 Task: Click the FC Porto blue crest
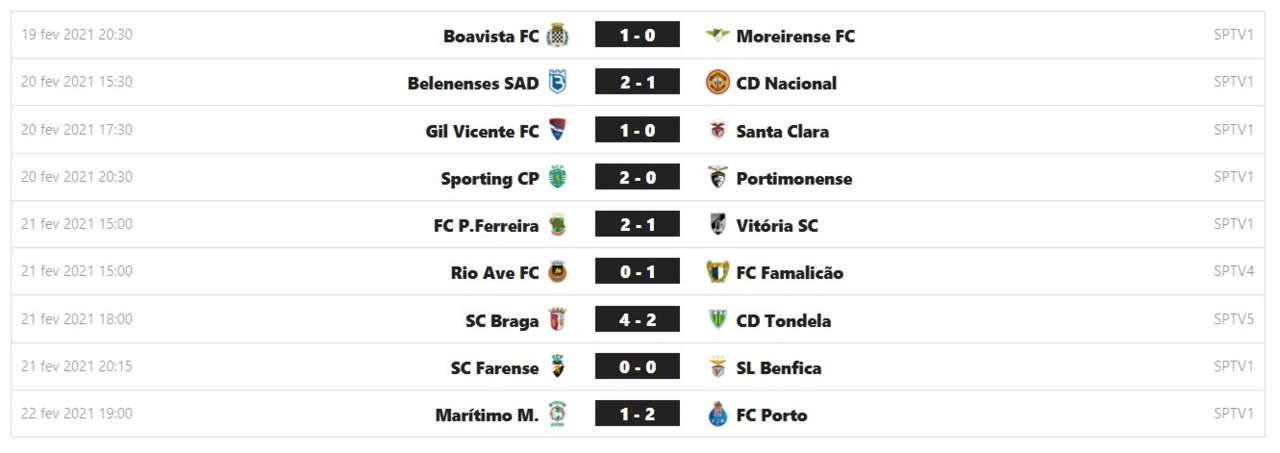tap(717, 415)
